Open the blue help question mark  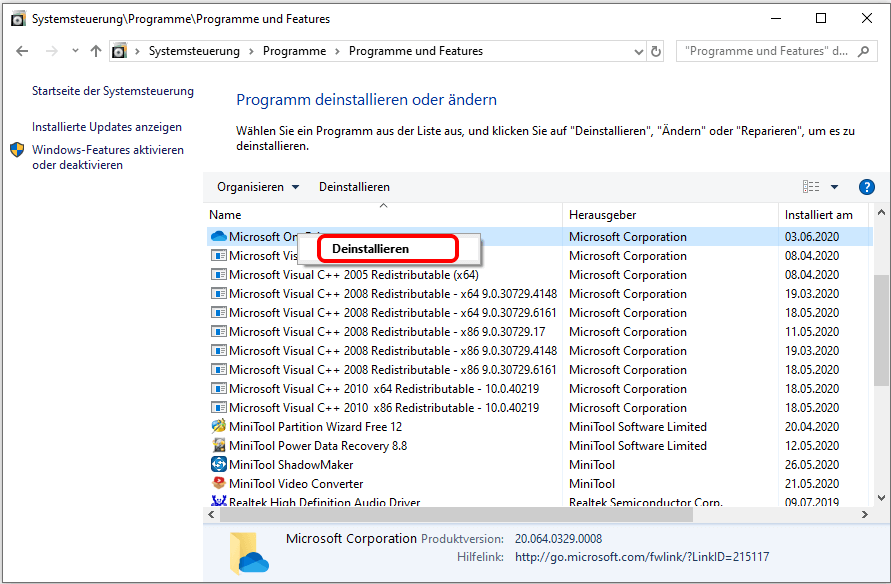[x=867, y=187]
